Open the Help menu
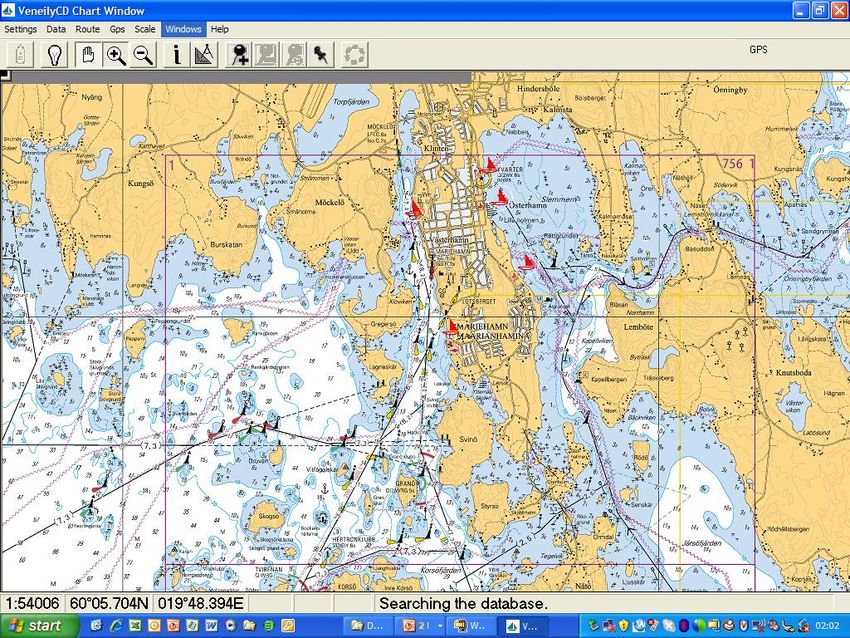Viewport: 850px width, 638px height. pyautogui.click(x=220, y=29)
